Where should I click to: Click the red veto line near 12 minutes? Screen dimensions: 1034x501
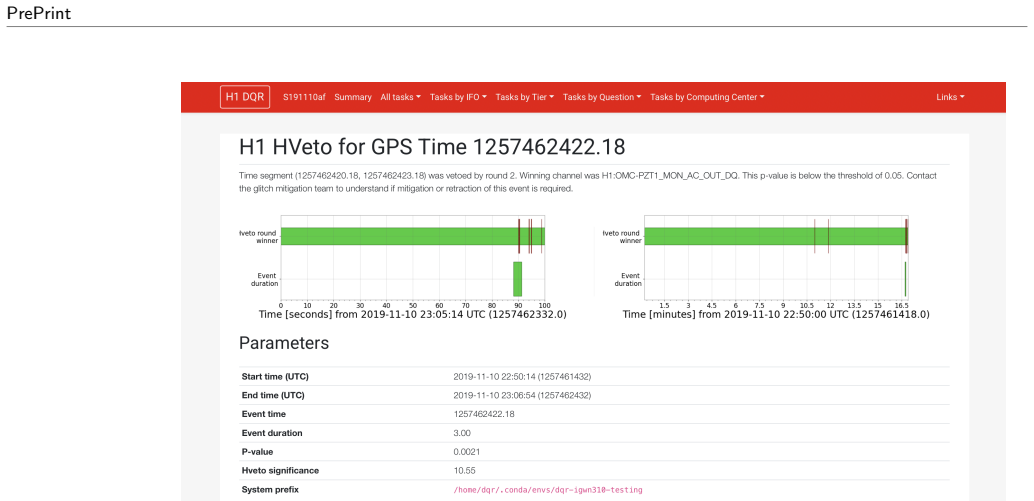pos(828,236)
